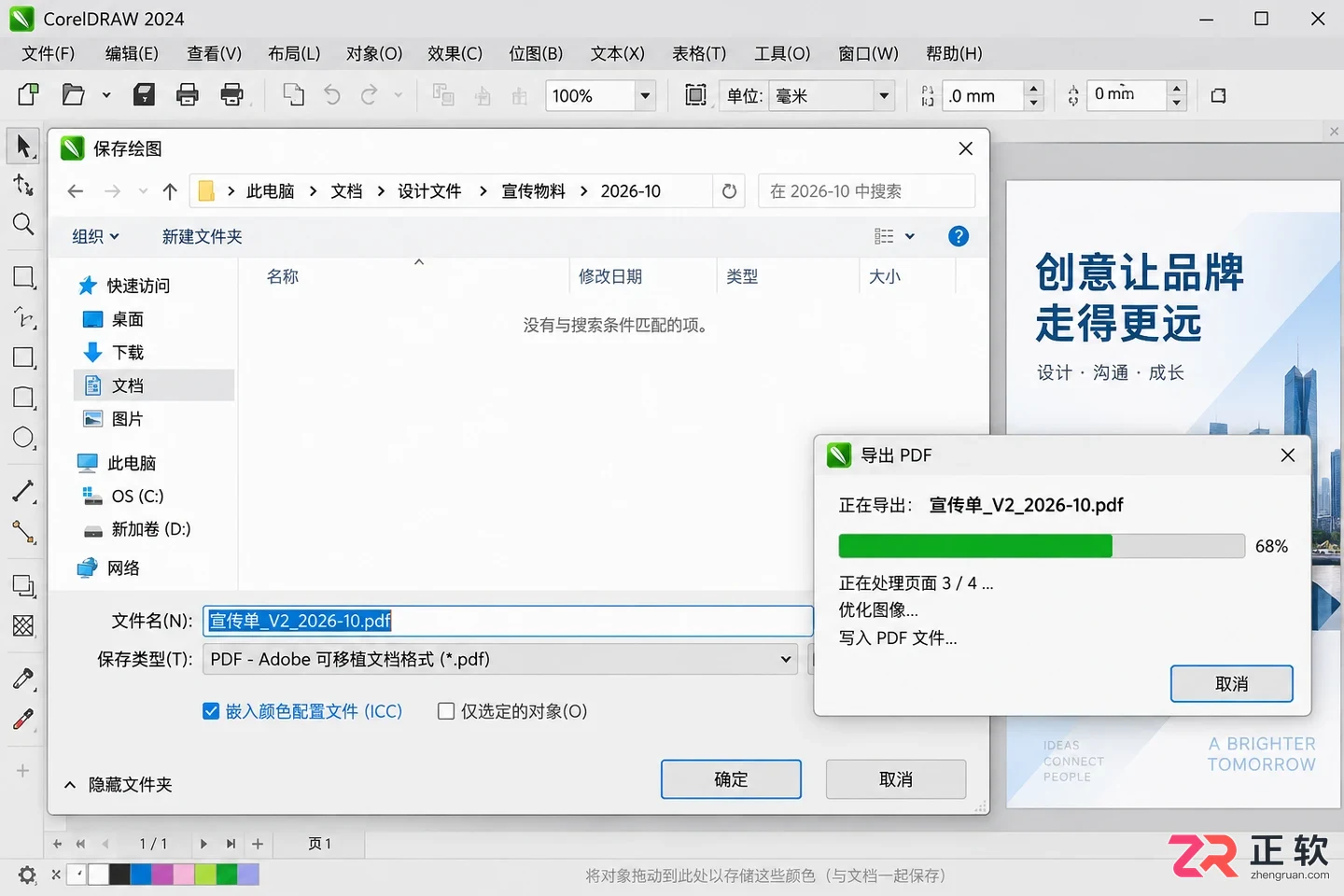The height and width of the screenshot is (896, 1344).
Task: Open document settings gear icon
Action: [27, 875]
